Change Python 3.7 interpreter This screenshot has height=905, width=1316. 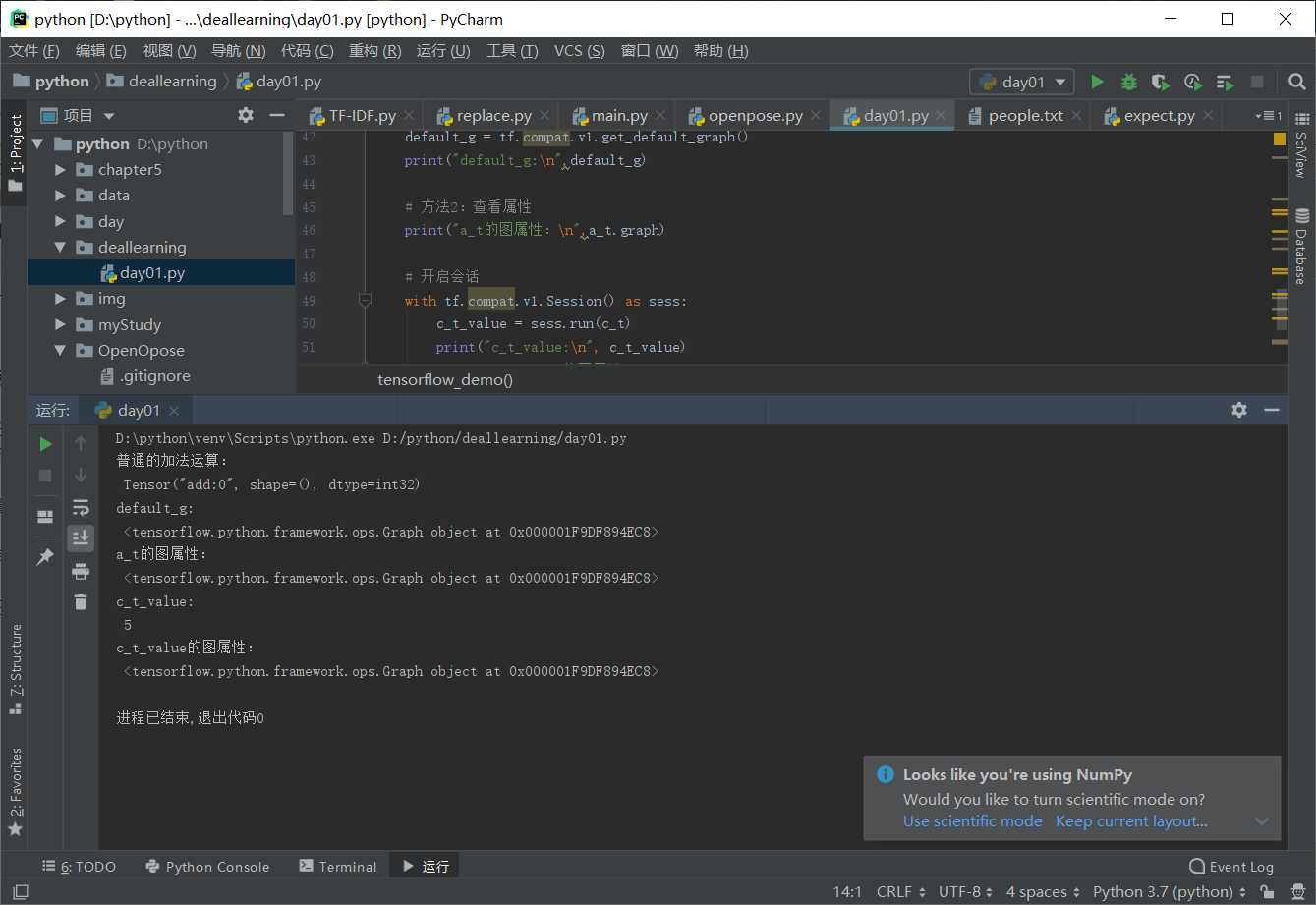1169,892
